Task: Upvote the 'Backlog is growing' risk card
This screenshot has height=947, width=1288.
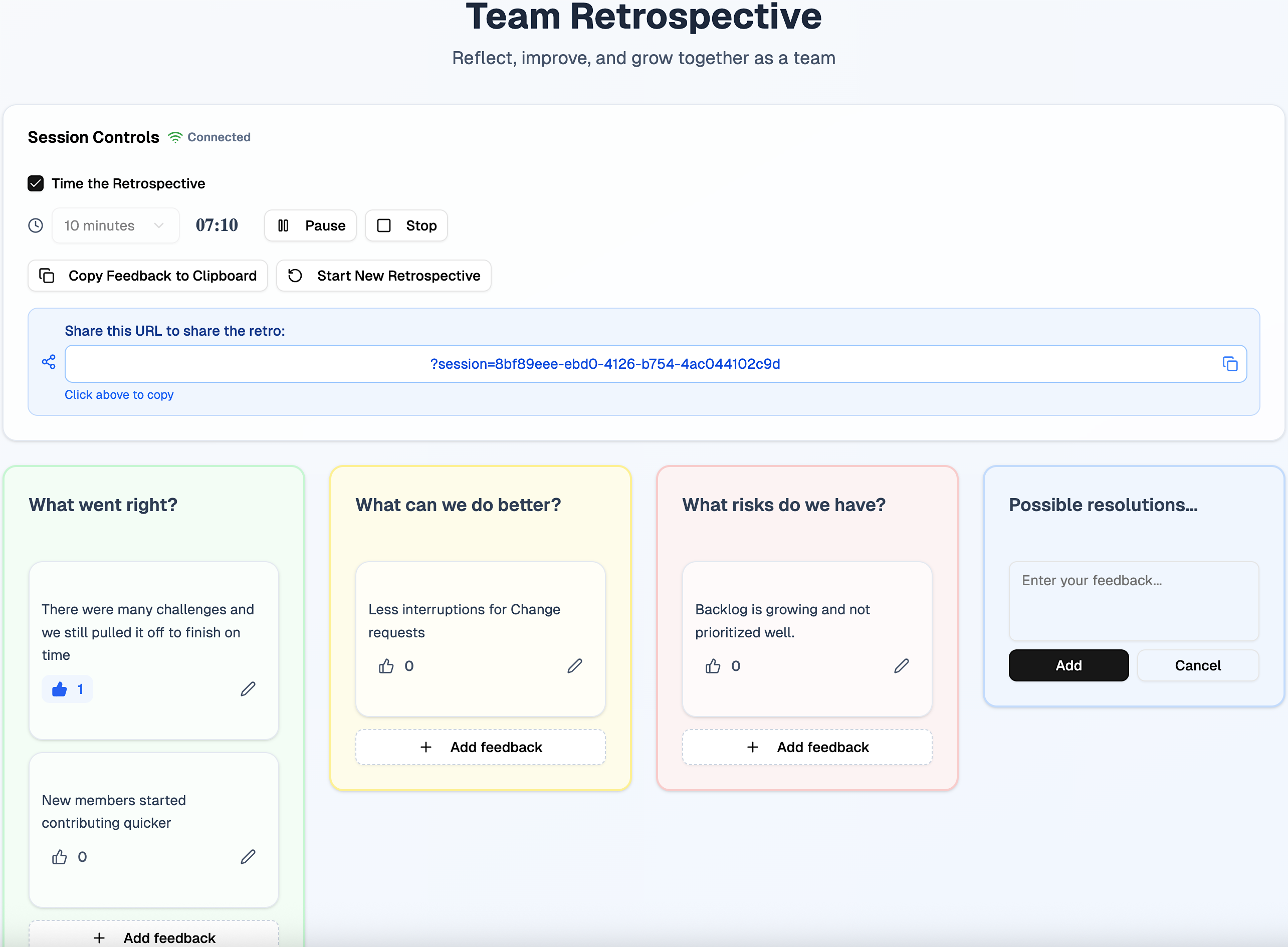Action: [x=713, y=665]
